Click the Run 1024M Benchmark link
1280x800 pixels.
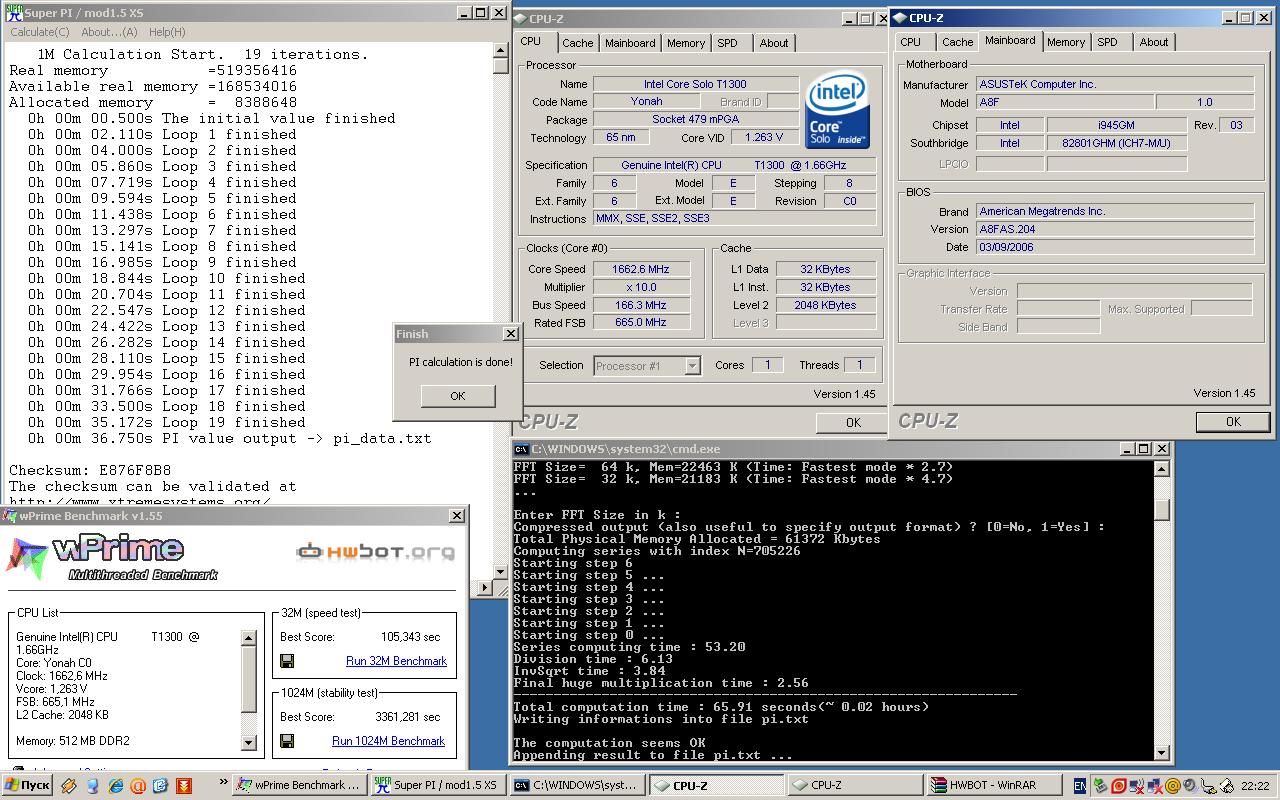click(388, 741)
